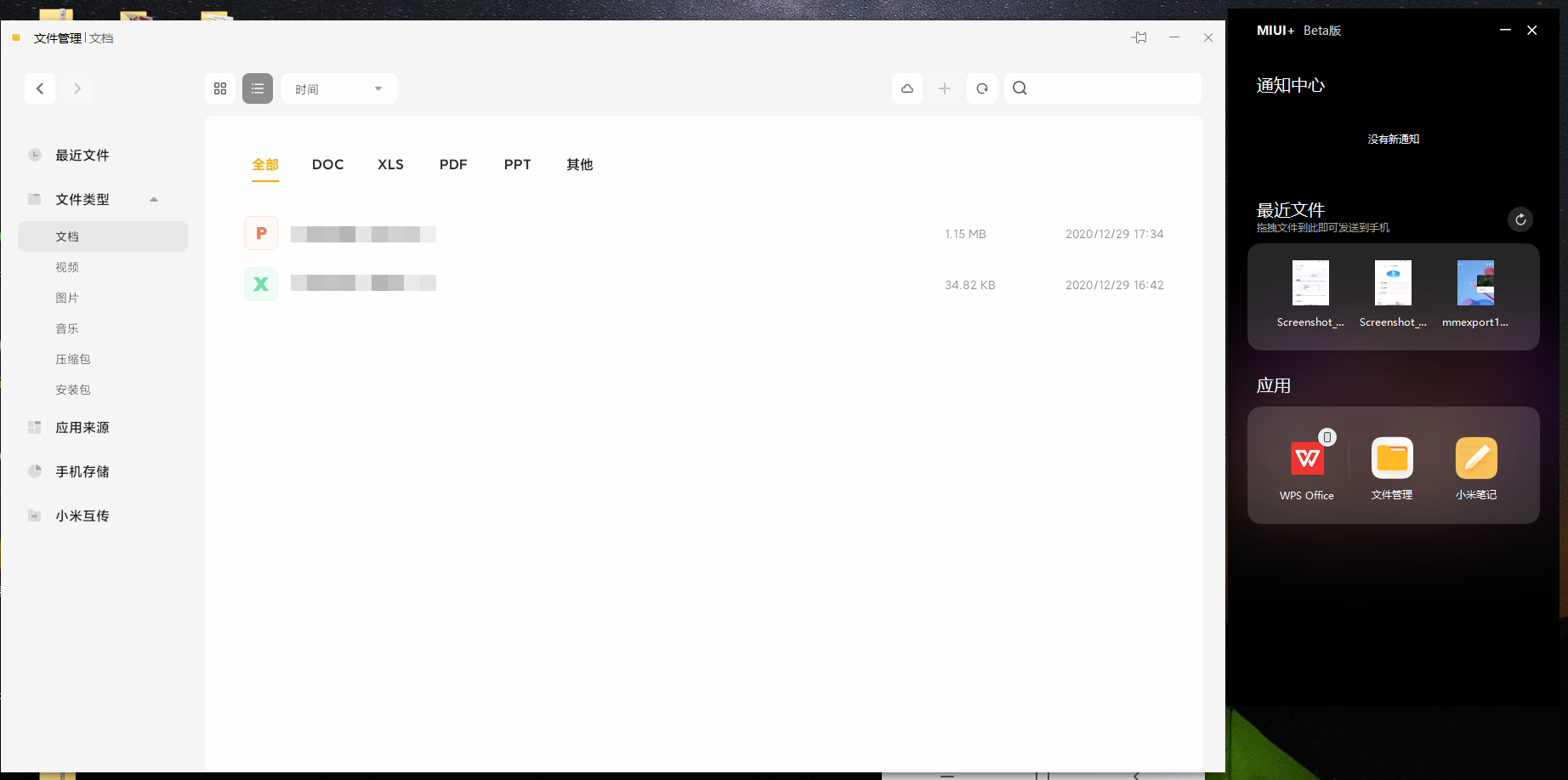The height and width of the screenshot is (780, 1568).
Task: Open the mmexport1 image thumbnail
Action: click(x=1475, y=283)
